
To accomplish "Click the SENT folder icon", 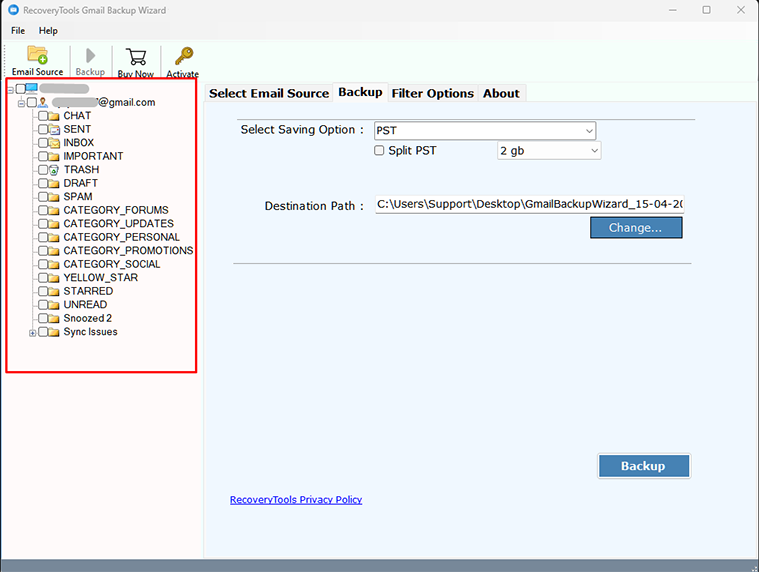I will coord(54,129).
